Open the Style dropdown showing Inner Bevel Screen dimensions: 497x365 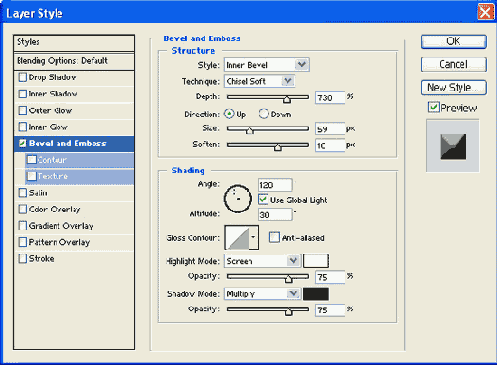(x=267, y=65)
